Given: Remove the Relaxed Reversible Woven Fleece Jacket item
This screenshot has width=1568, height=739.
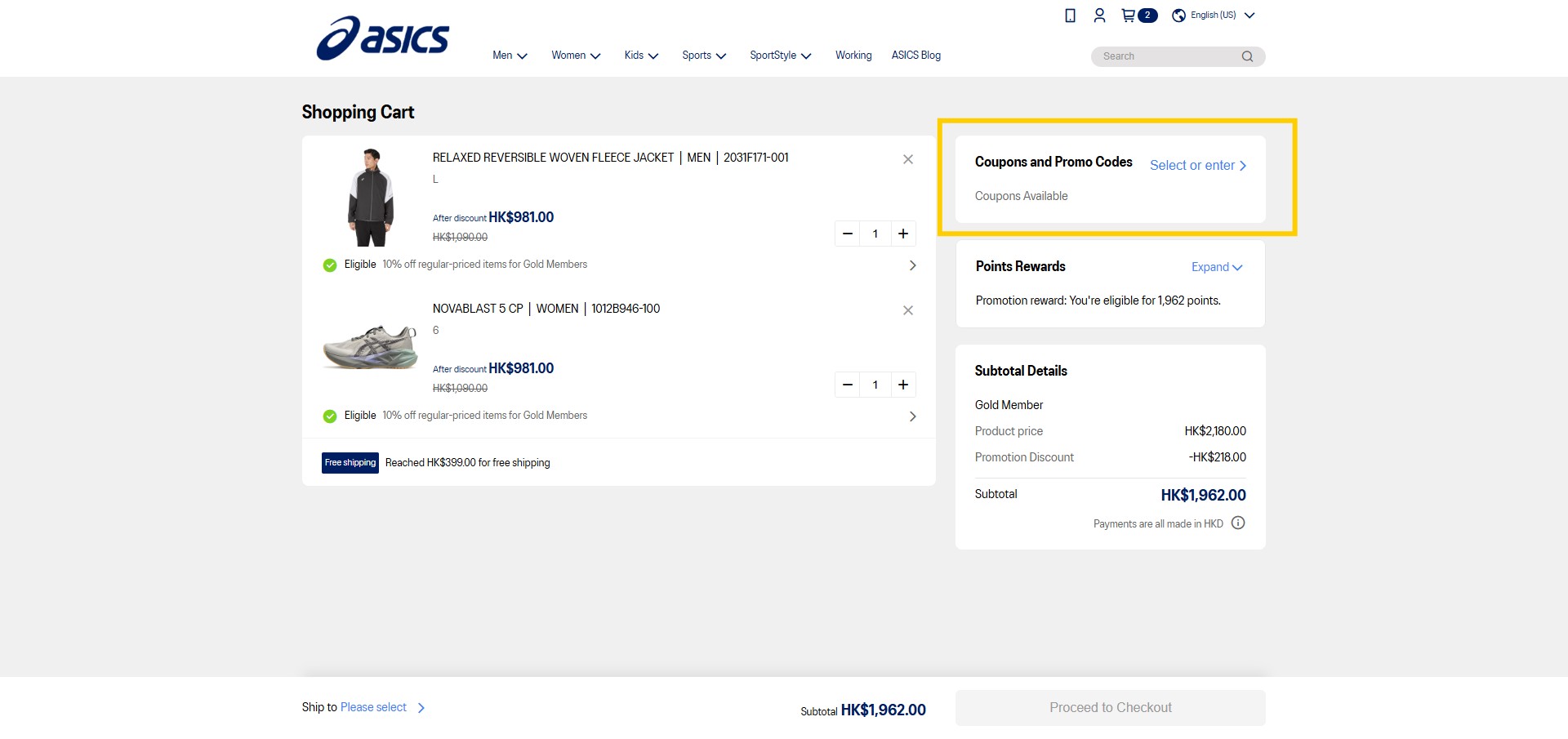Looking at the screenshot, I should tap(908, 159).
